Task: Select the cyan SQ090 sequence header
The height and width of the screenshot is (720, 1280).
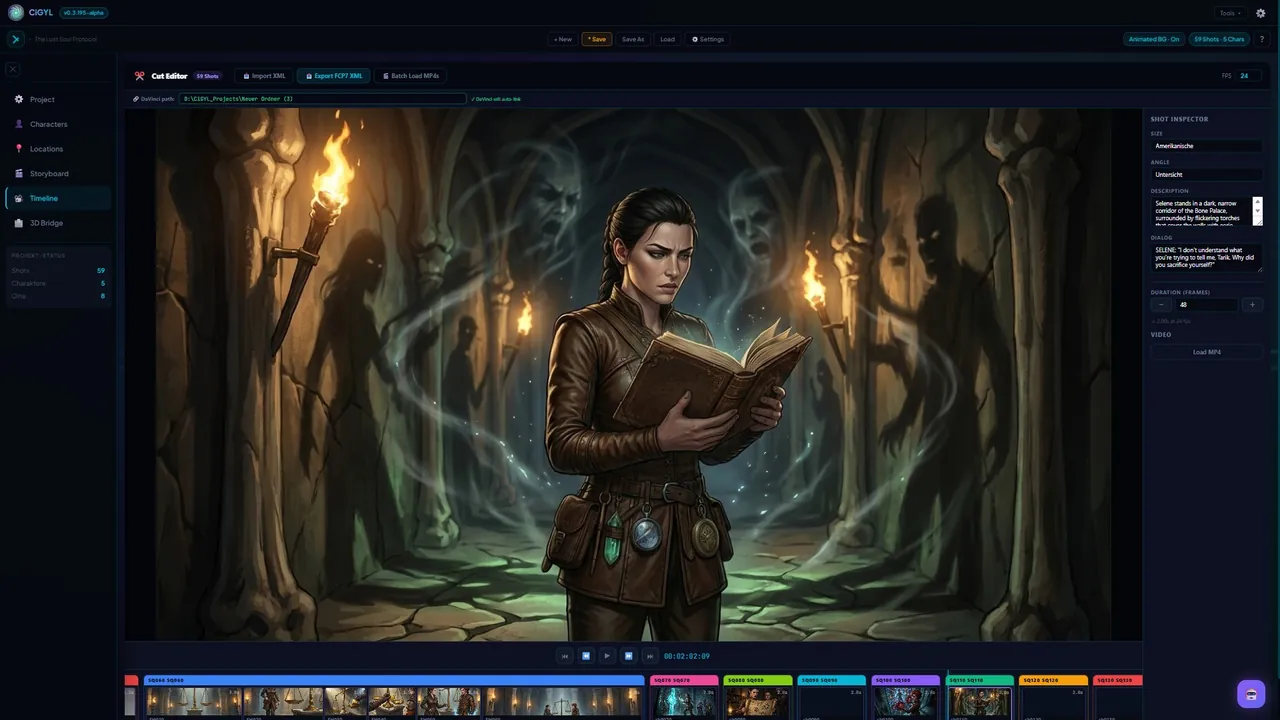Action: pos(832,680)
